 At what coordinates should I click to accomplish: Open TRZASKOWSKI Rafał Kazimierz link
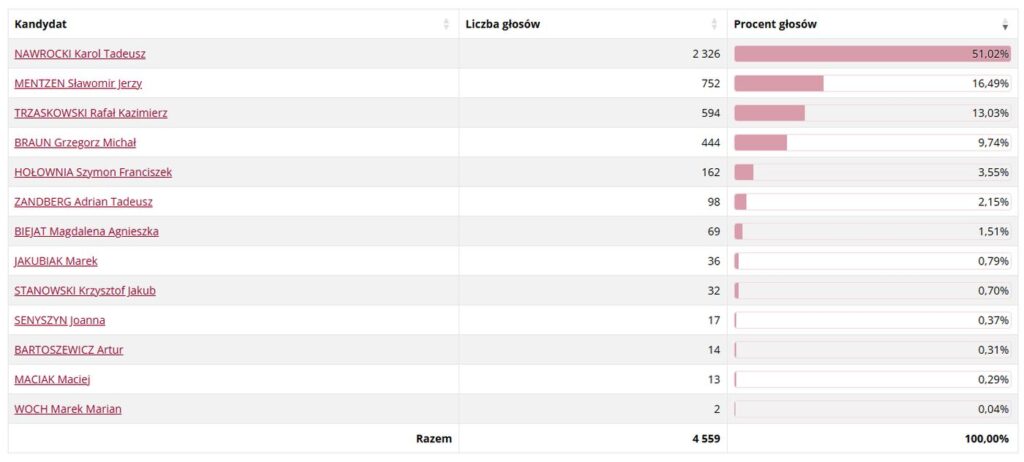(x=91, y=113)
